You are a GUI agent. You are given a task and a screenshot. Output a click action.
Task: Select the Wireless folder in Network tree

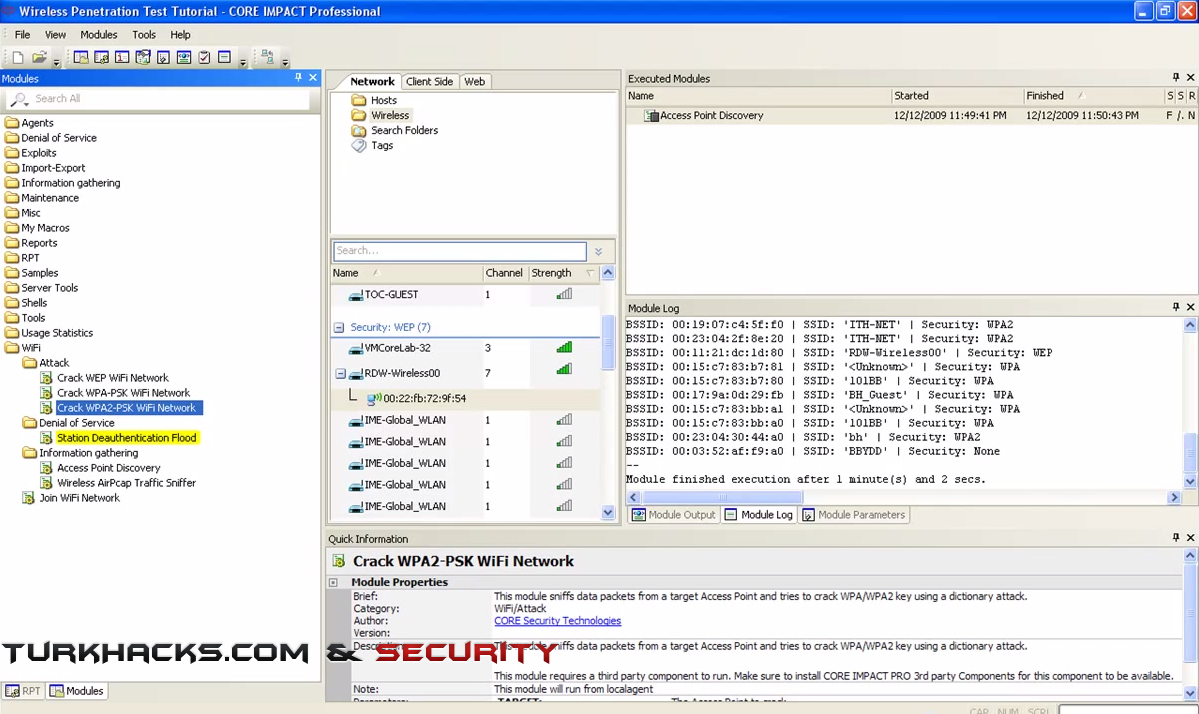390,115
